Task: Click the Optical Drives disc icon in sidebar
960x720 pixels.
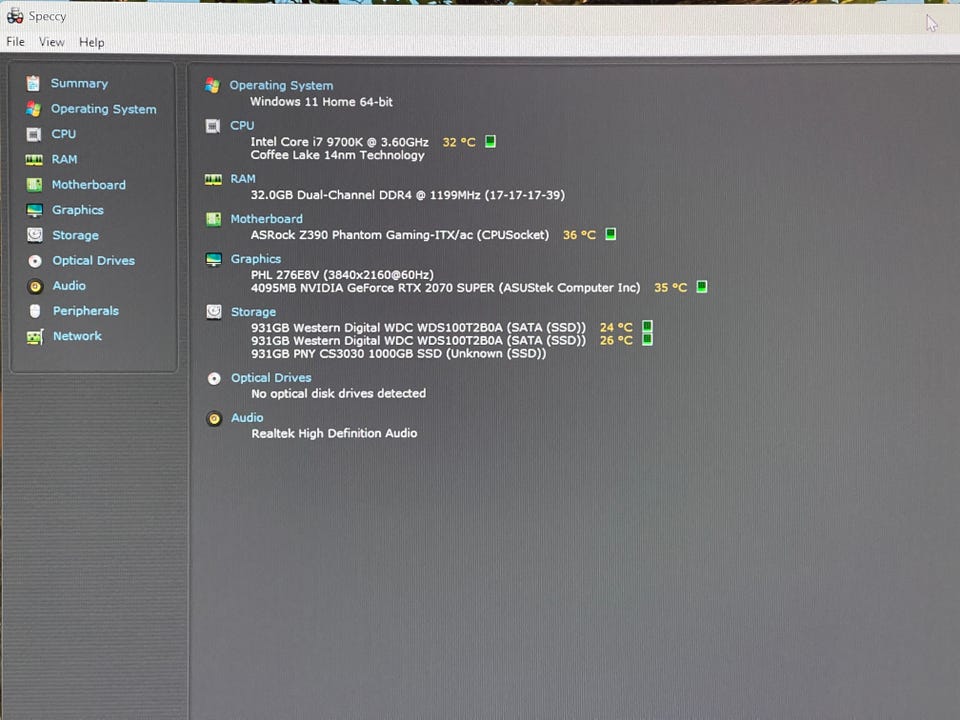Action: tap(35, 261)
